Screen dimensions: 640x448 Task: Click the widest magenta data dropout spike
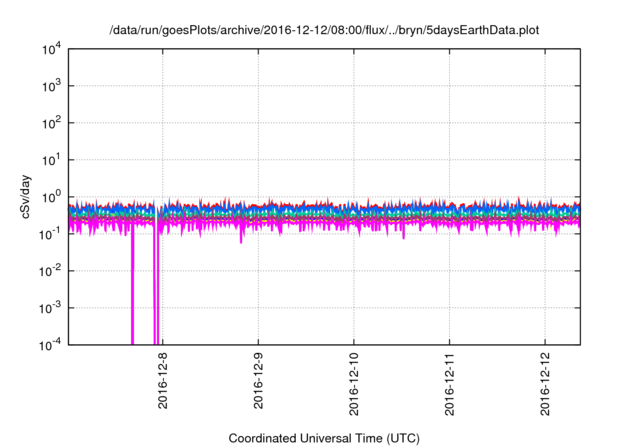(133, 286)
